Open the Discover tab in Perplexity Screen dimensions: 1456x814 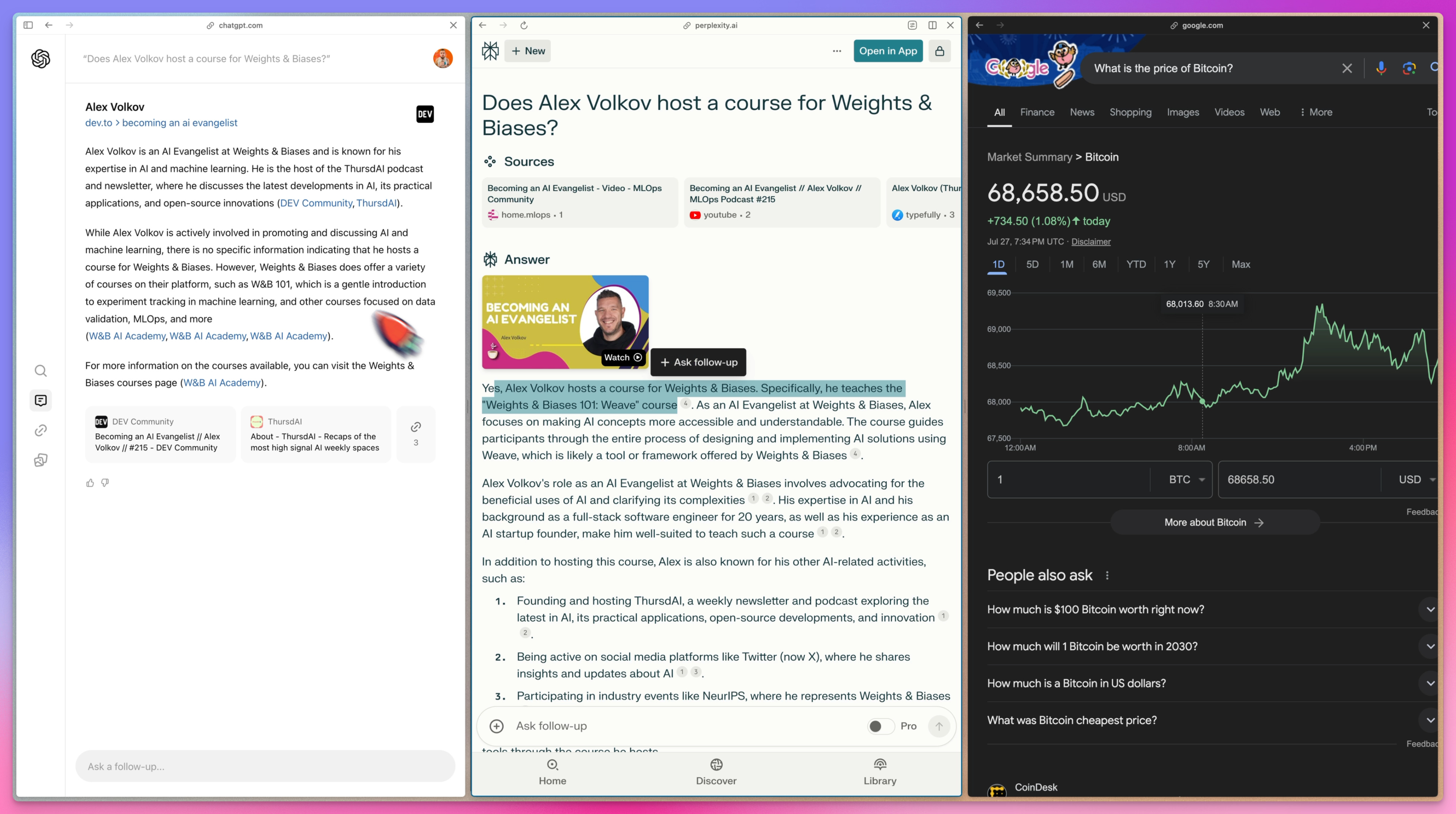[716, 773]
